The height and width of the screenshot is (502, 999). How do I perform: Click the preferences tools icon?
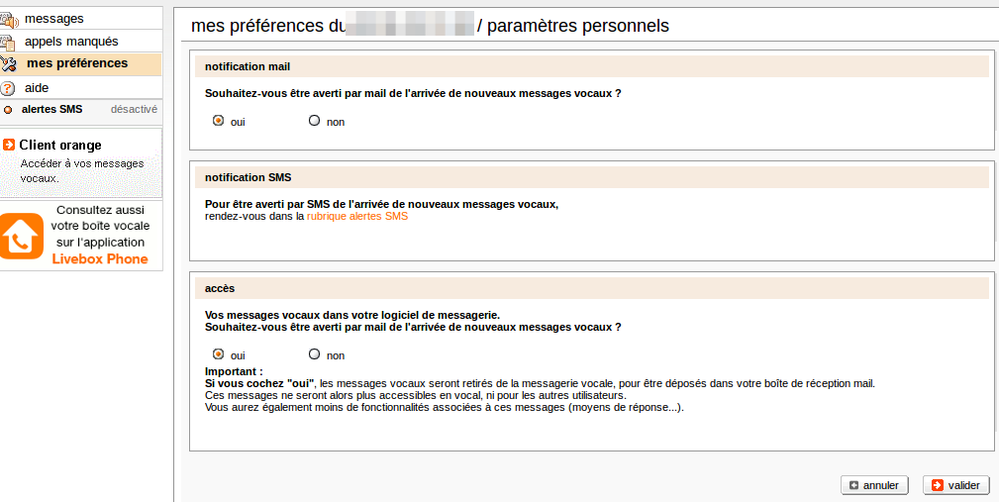(x=9, y=64)
